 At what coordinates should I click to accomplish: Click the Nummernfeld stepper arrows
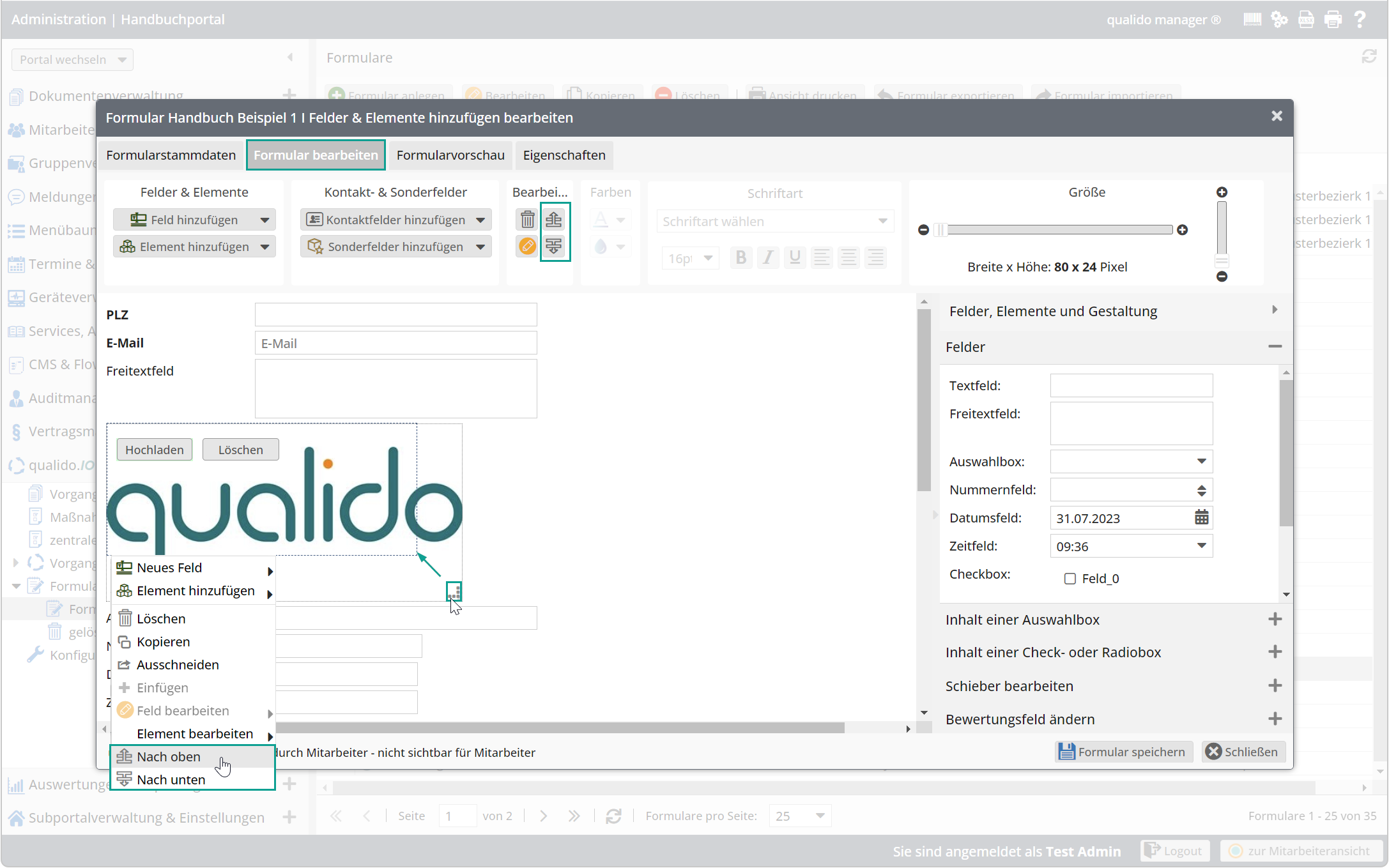point(1201,490)
